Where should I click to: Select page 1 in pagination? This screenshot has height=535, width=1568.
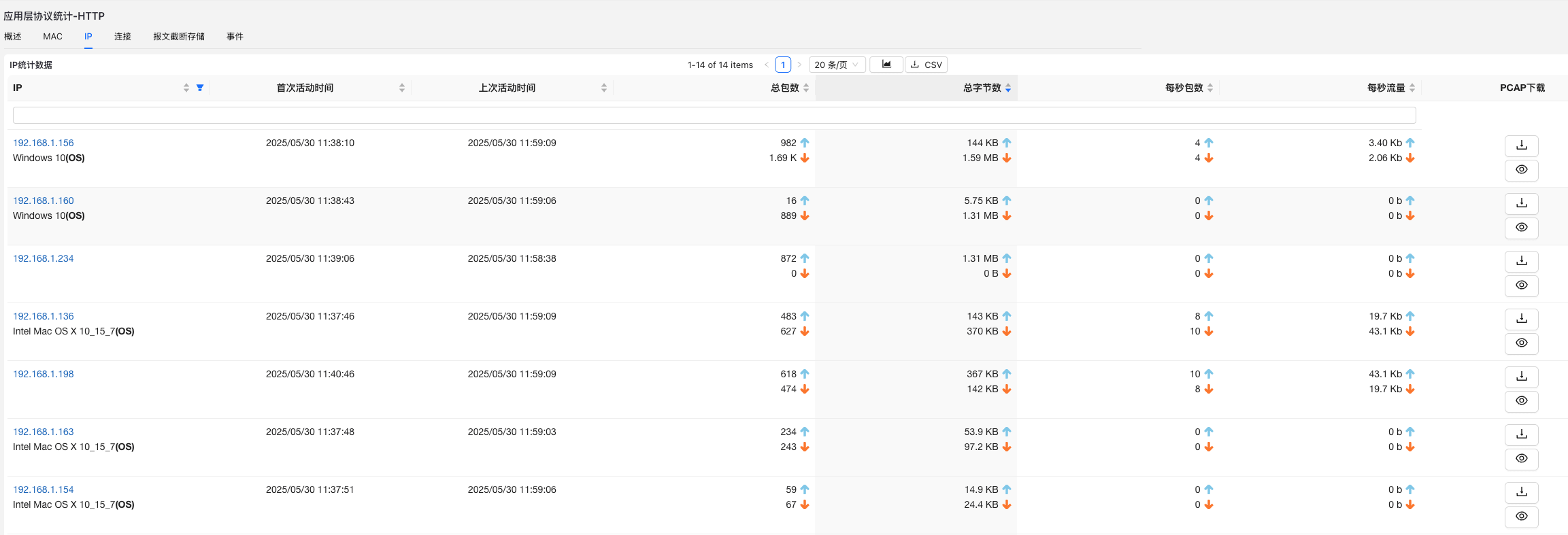(x=783, y=65)
